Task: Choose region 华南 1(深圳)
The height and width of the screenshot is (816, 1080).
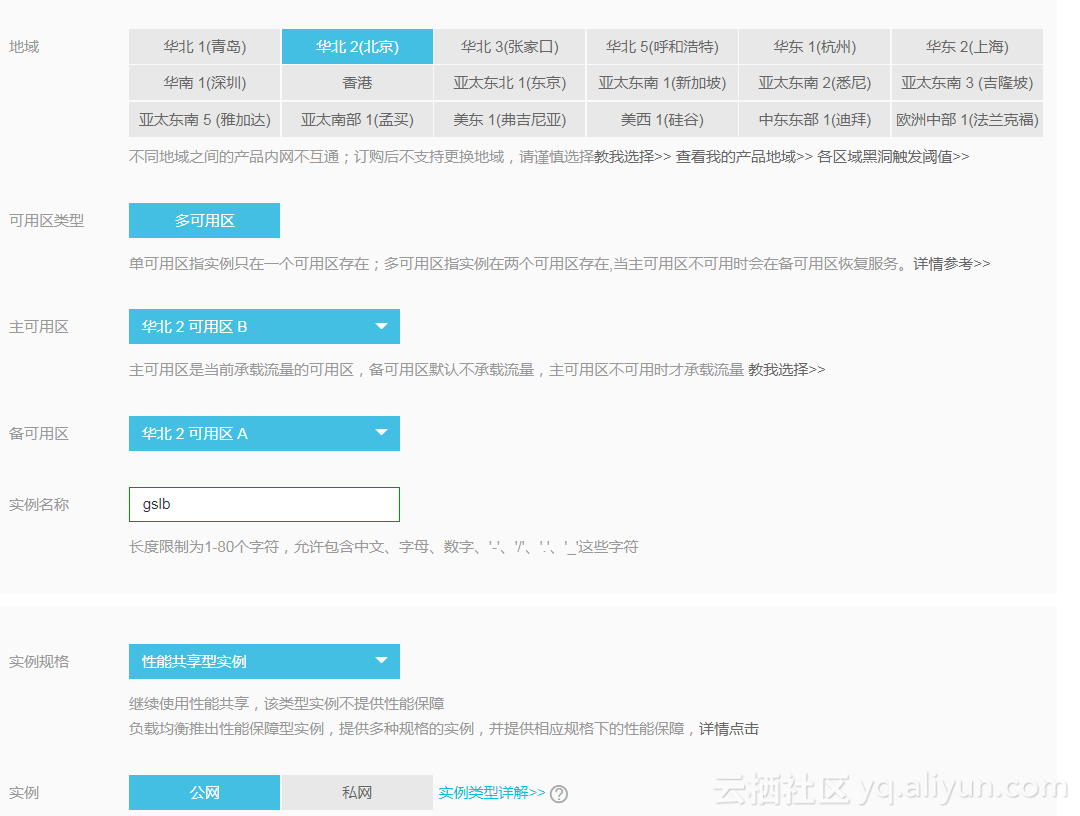Action: 205,83
